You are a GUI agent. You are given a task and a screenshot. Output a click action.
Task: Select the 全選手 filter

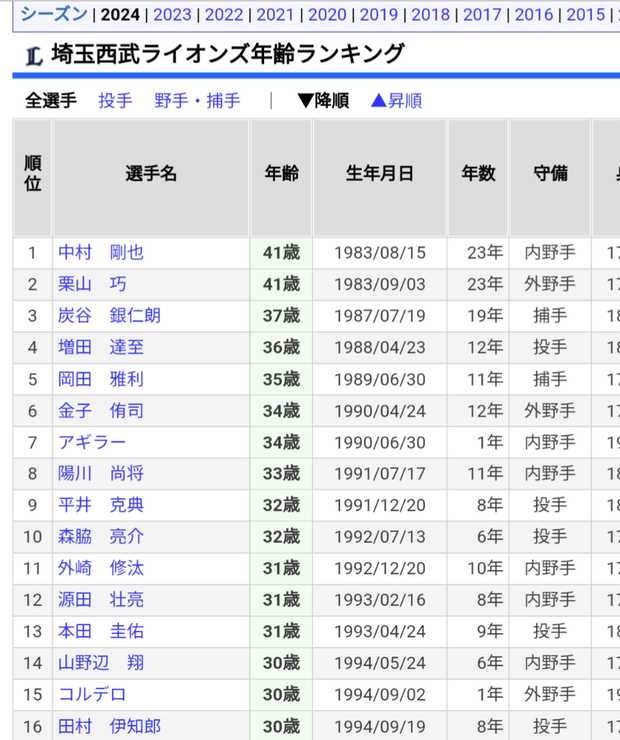pyautogui.click(x=50, y=100)
